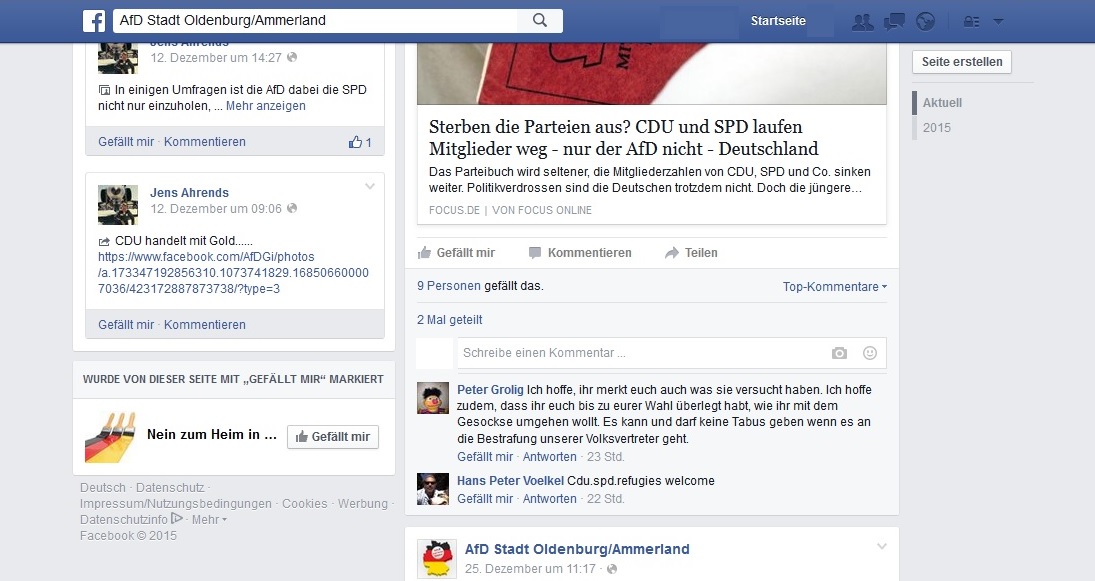Screen dimensions: 1095x581
Task: Share the Focus article via Teilen
Action: pos(691,253)
